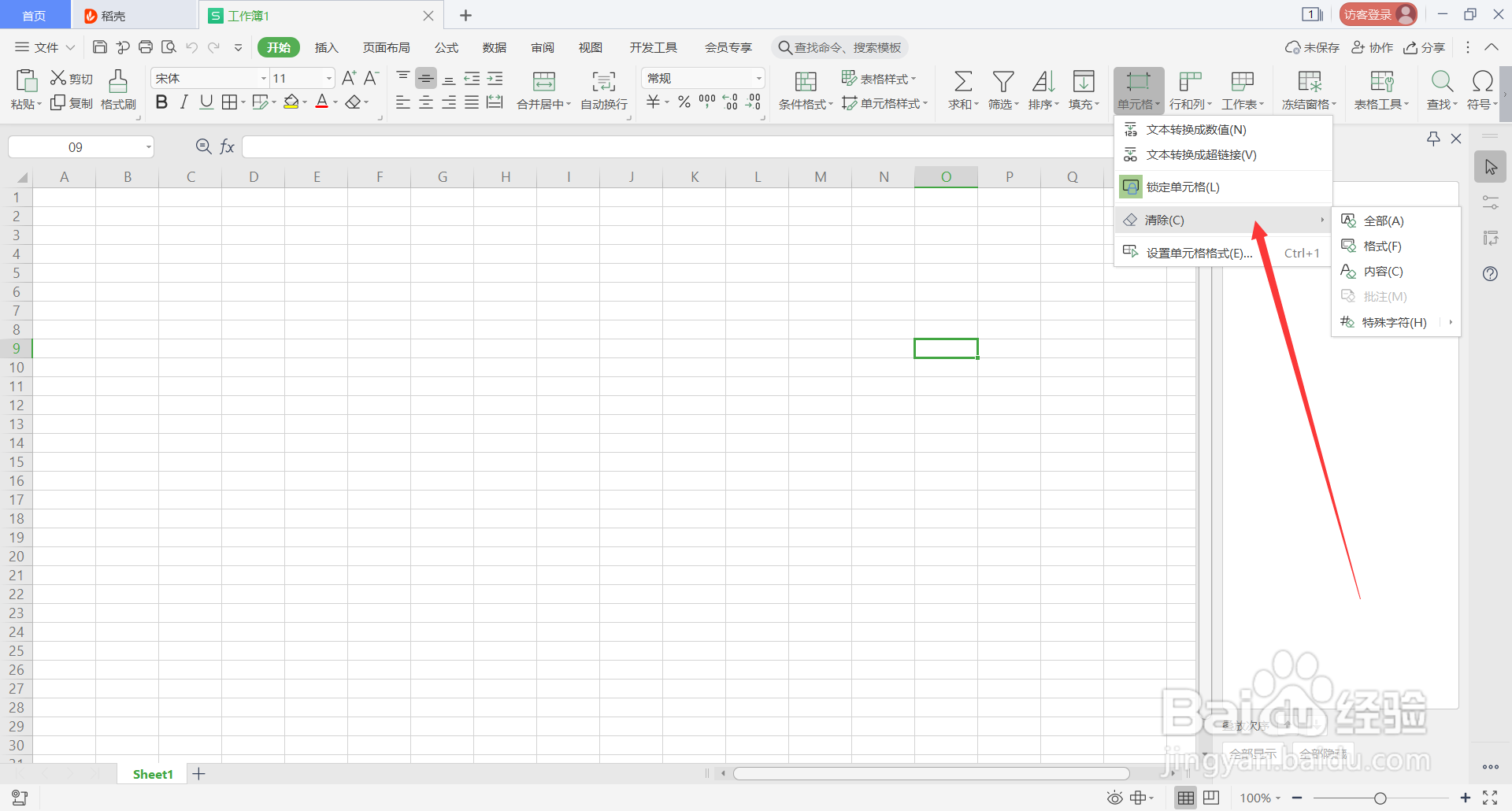Open the font color swatch picker
1512x811 pixels.
tap(321, 101)
